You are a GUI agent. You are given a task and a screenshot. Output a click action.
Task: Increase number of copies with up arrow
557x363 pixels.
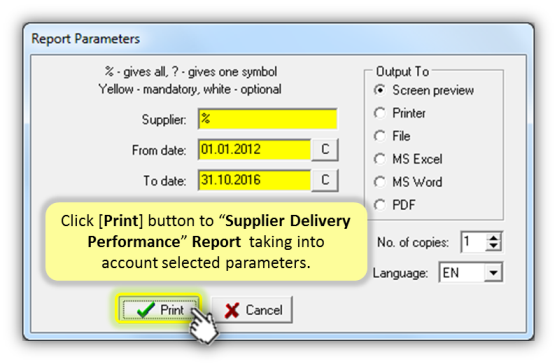tap(493, 237)
